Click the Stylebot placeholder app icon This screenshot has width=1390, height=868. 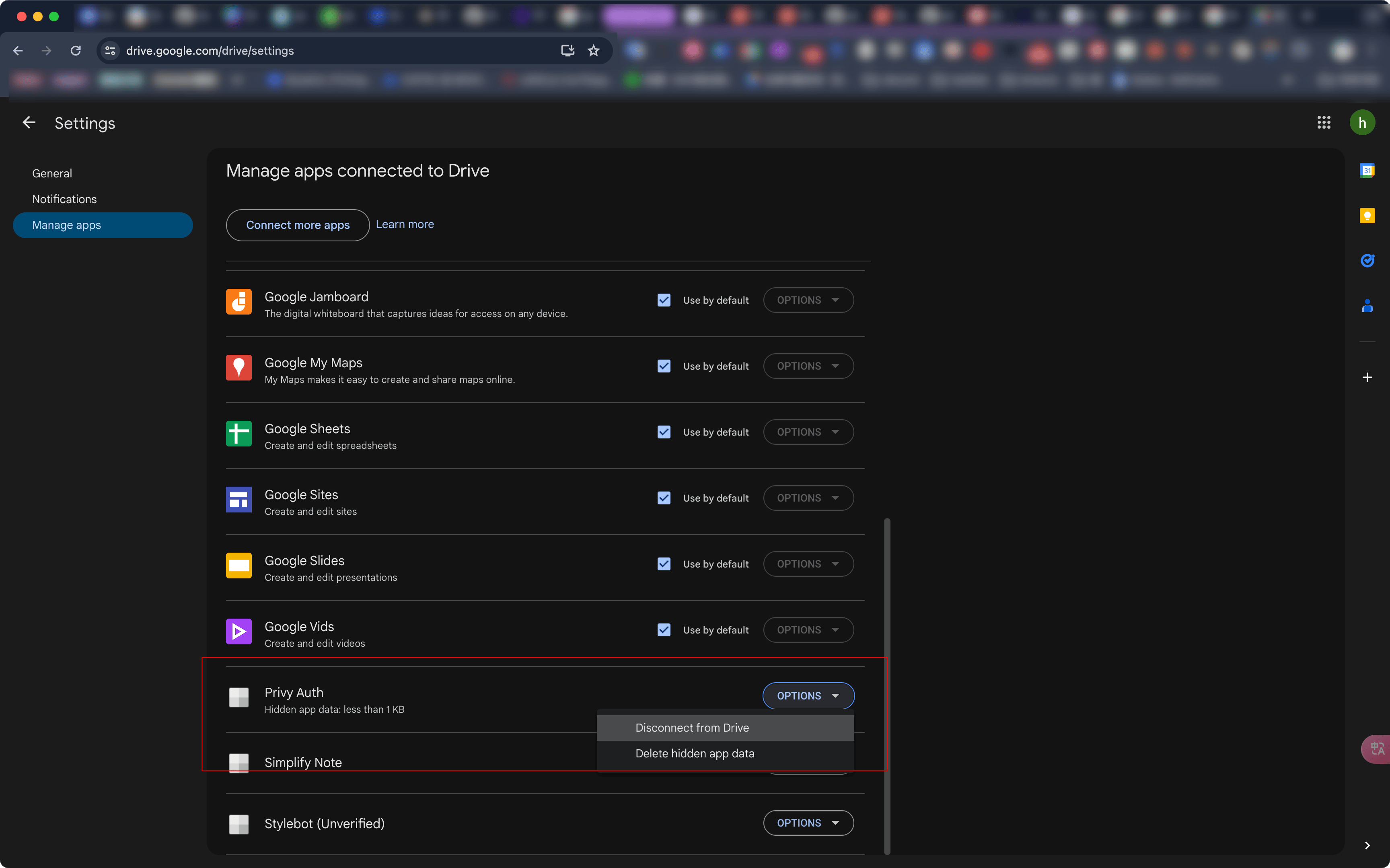coord(239,825)
